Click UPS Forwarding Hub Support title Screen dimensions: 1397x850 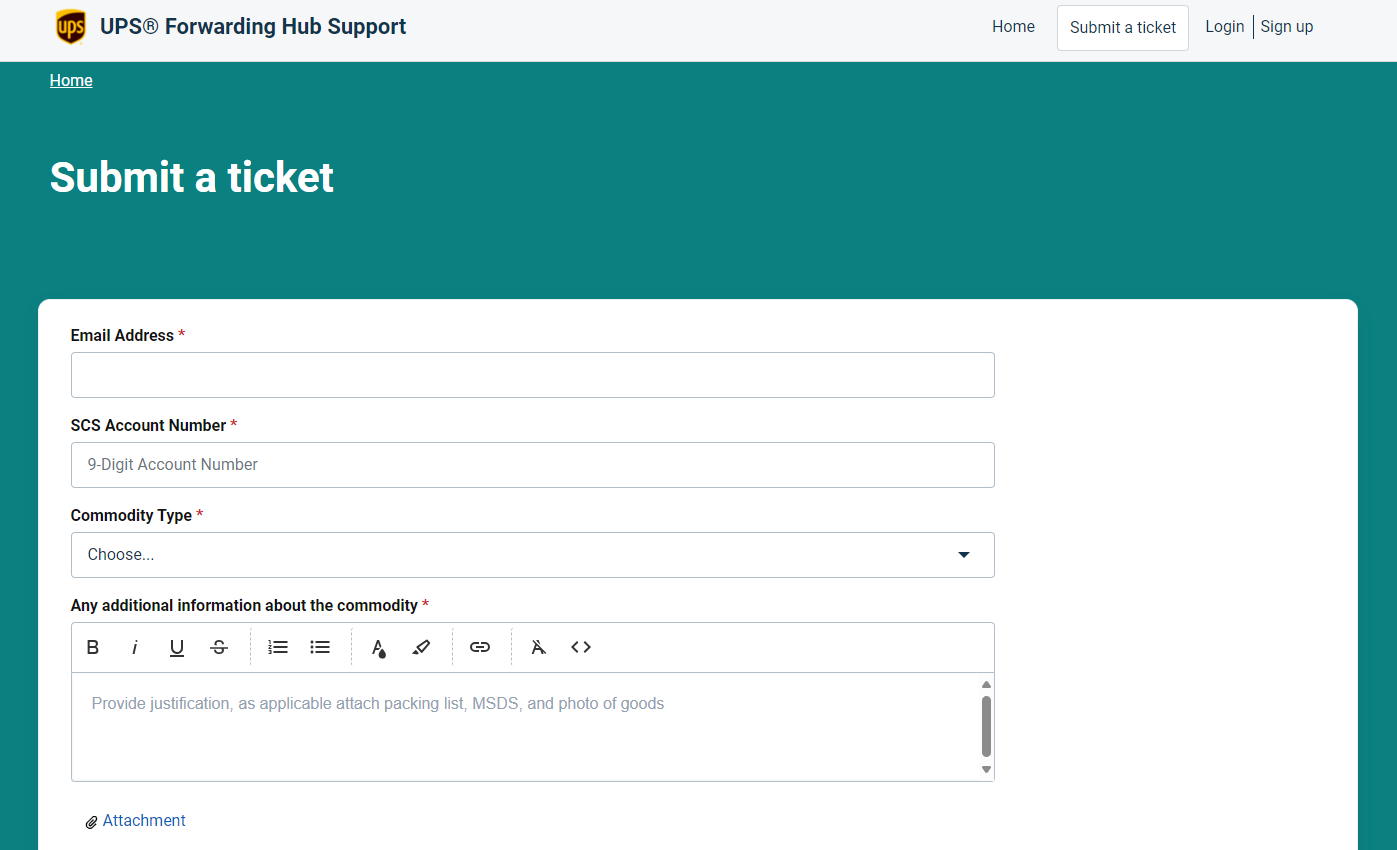(253, 27)
